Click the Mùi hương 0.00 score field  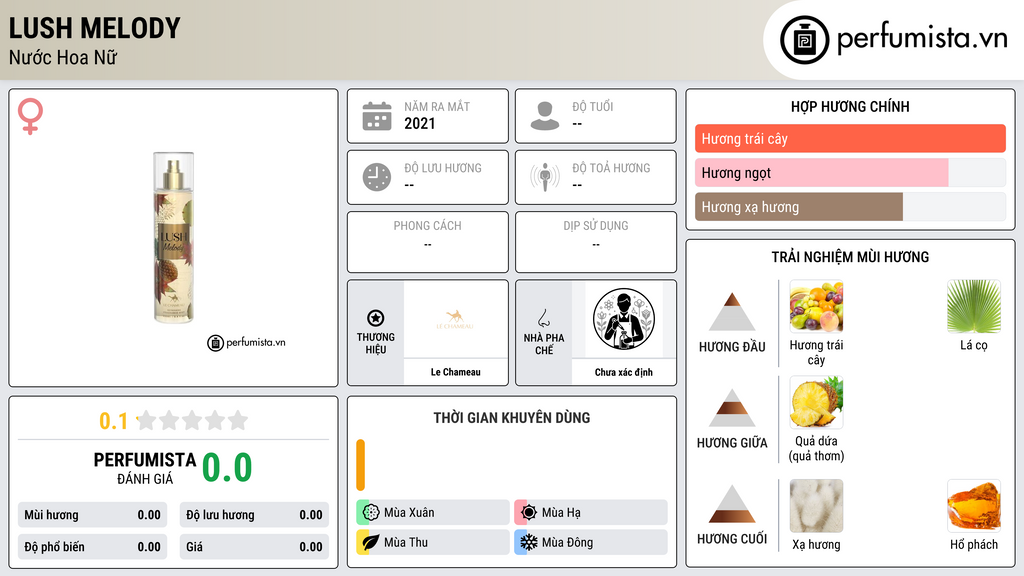pyautogui.click(x=92, y=515)
